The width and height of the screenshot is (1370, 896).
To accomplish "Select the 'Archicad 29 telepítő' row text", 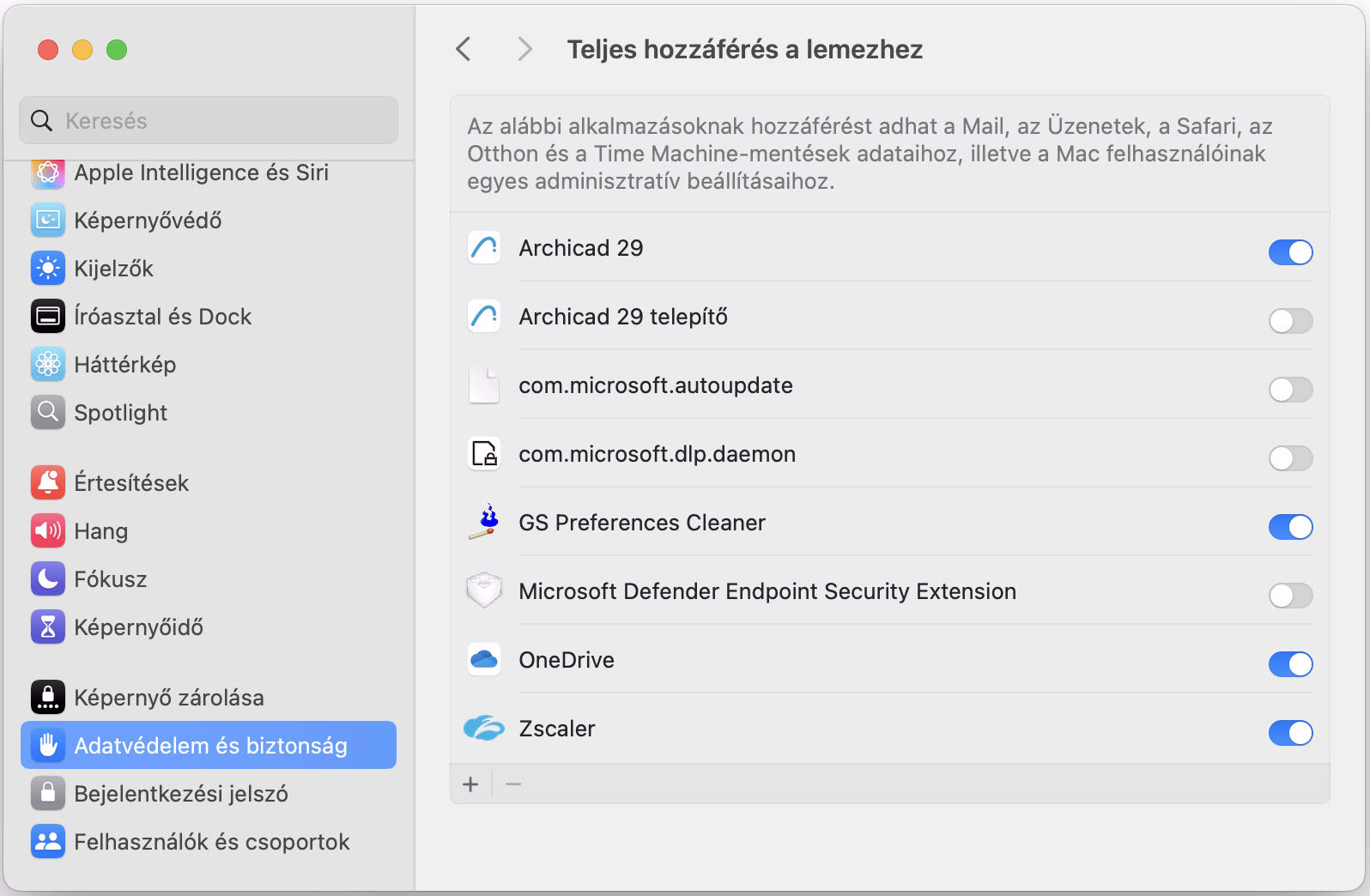I will [623, 318].
